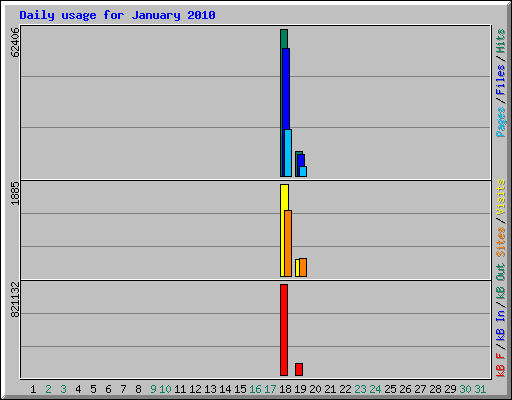The height and width of the screenshot is (400, 512).
Task: Click the blue Files bar for day 19
Action: point(301,160)
